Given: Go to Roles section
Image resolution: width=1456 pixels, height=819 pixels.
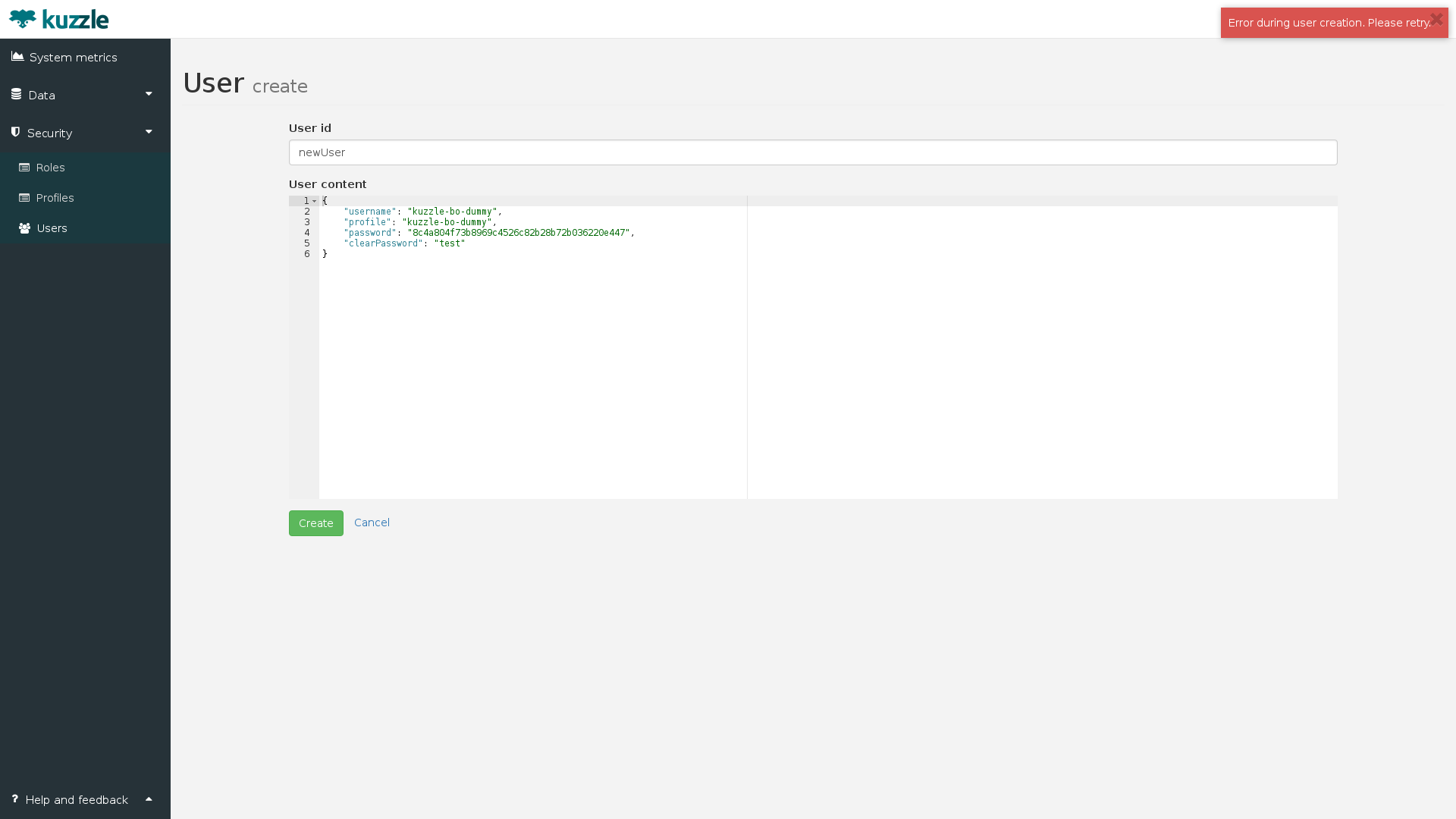Looking at the screenshot, I should [x=85, y=168].
